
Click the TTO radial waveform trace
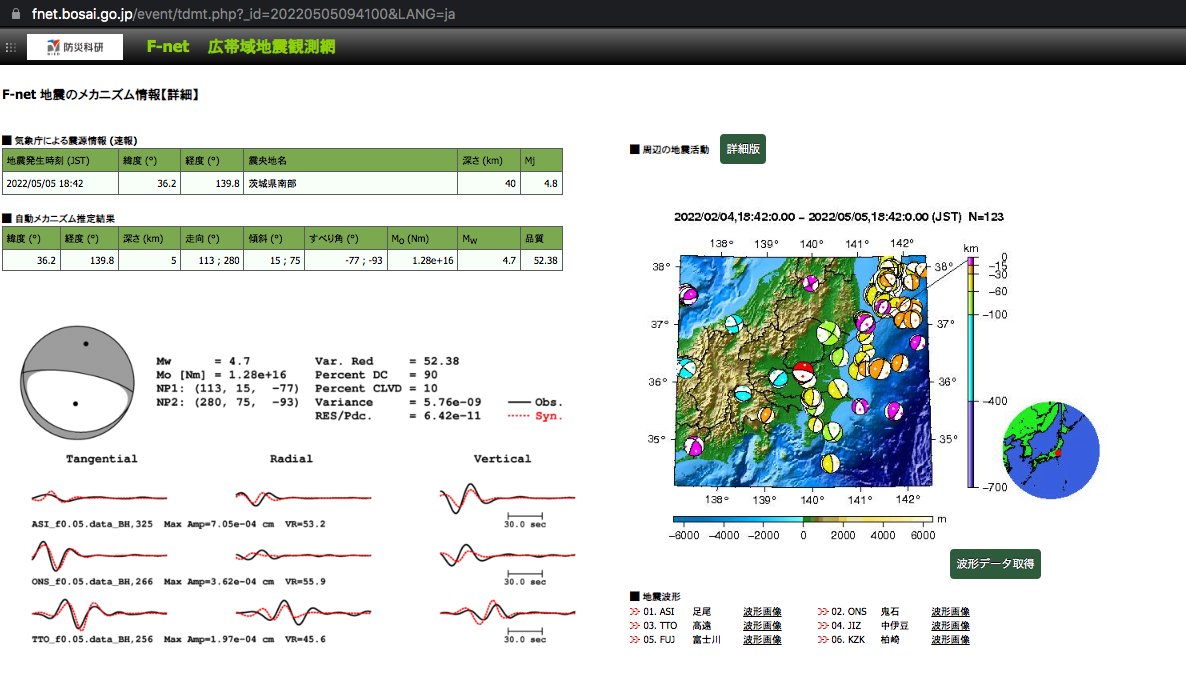[303, 612]
